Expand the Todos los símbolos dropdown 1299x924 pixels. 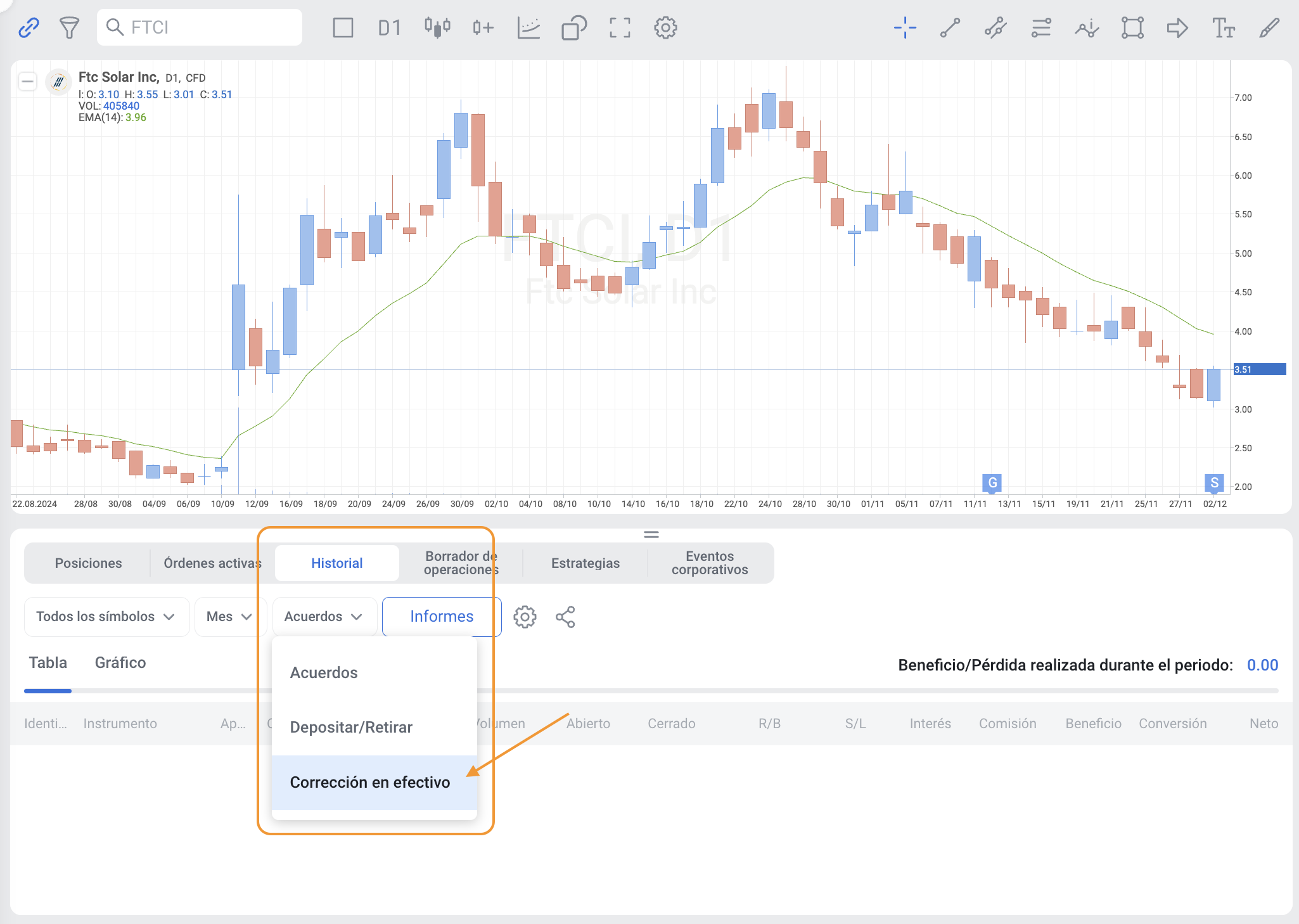106,616
